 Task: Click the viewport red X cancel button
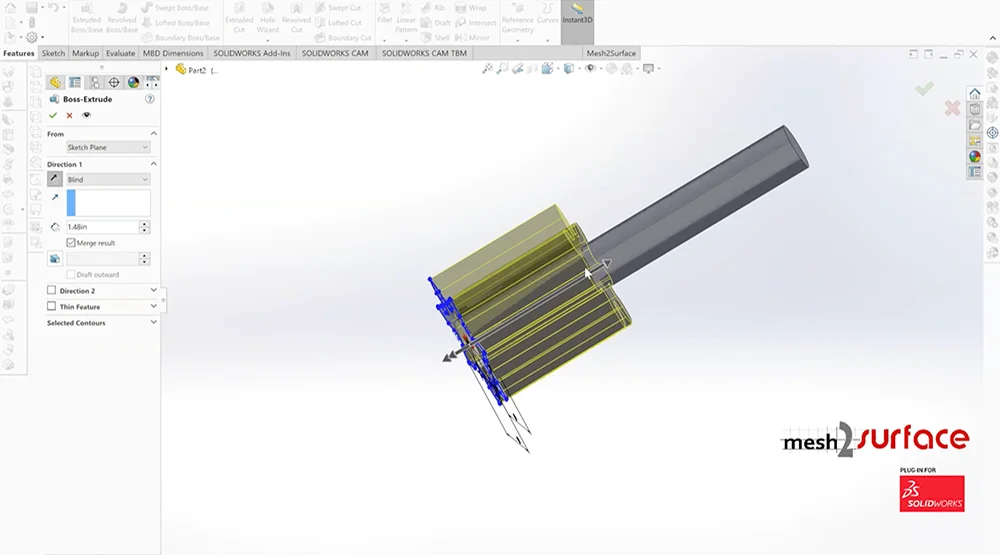point(952,108)
